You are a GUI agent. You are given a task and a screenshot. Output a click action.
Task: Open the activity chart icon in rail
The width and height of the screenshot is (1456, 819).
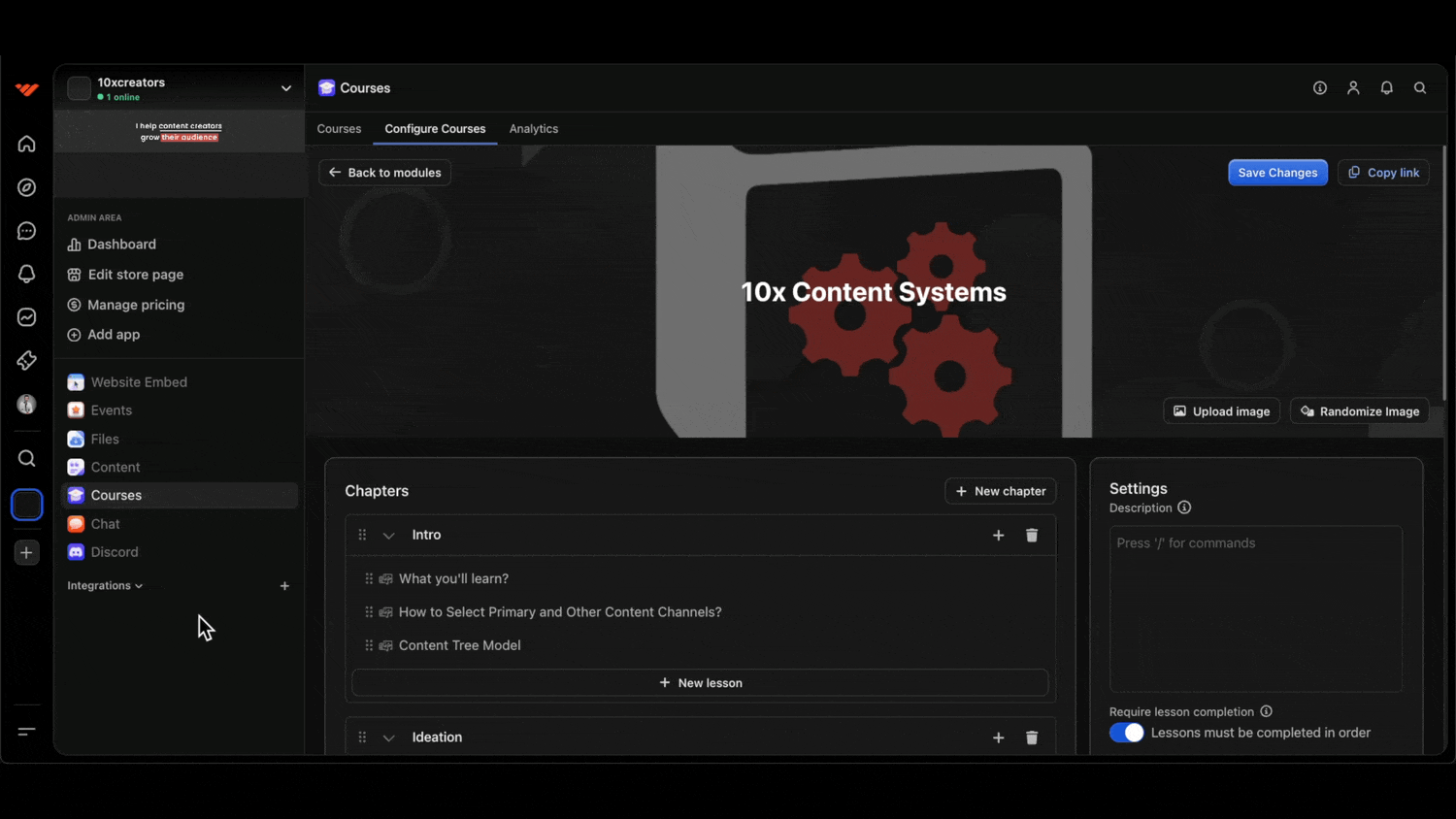point(27,317)
